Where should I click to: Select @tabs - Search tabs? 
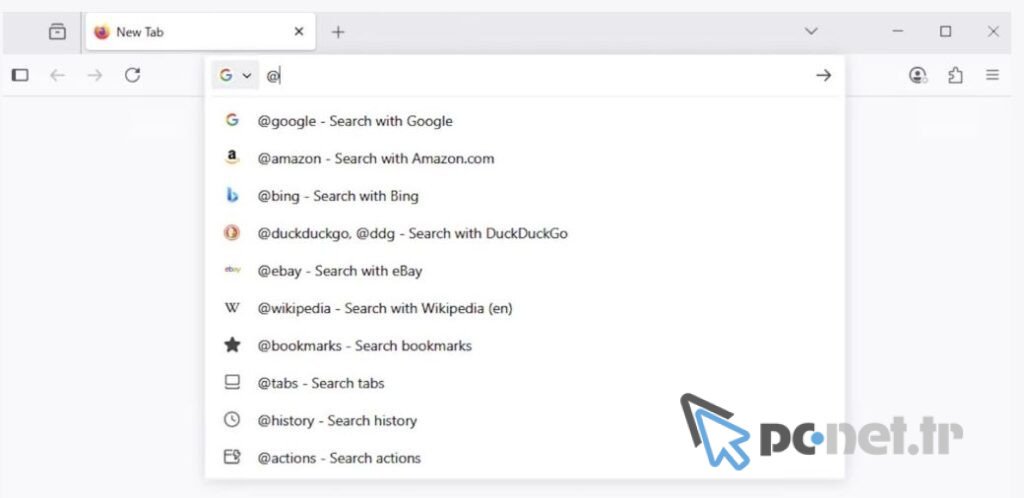(x=524, y=383)
